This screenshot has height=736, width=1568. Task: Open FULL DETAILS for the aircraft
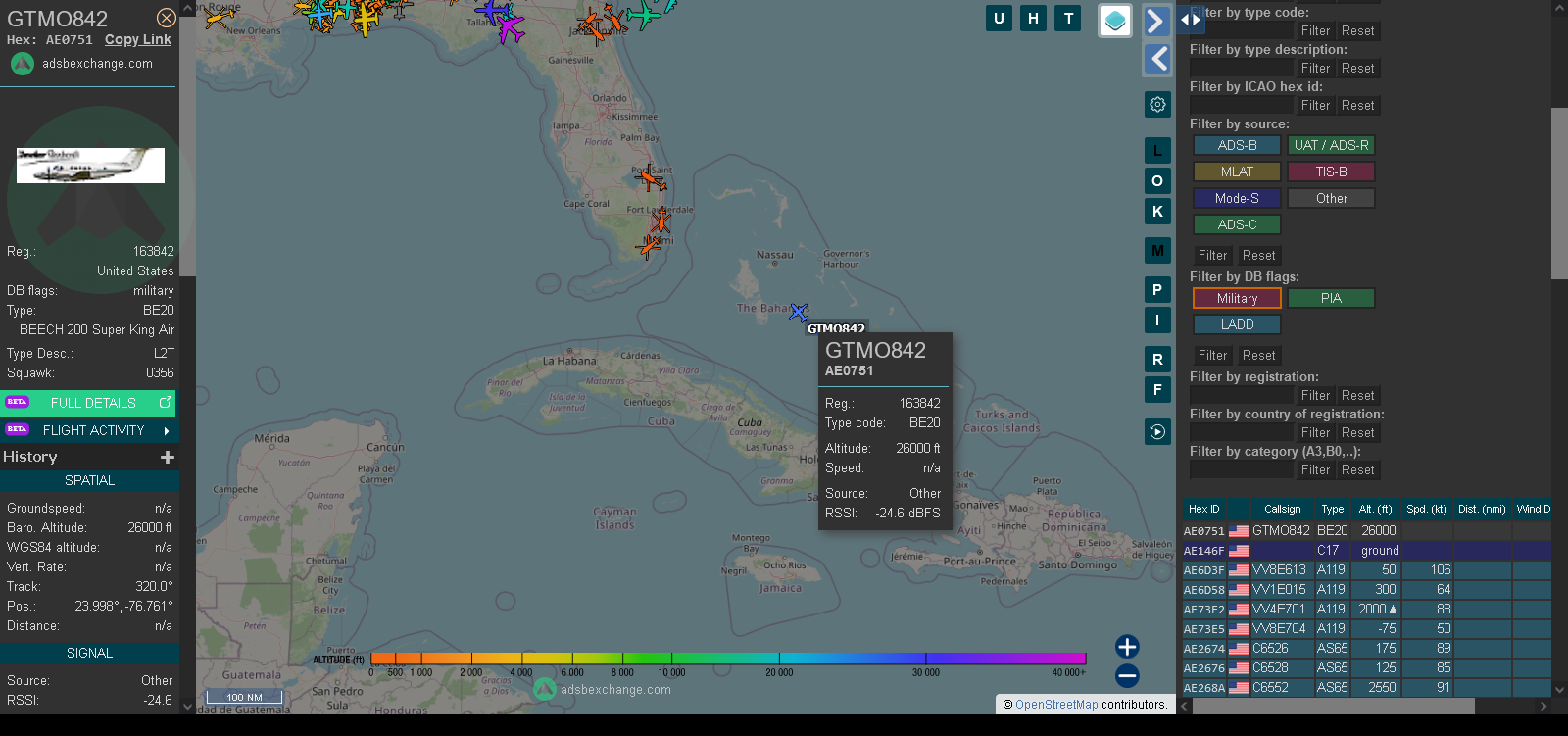89,403
